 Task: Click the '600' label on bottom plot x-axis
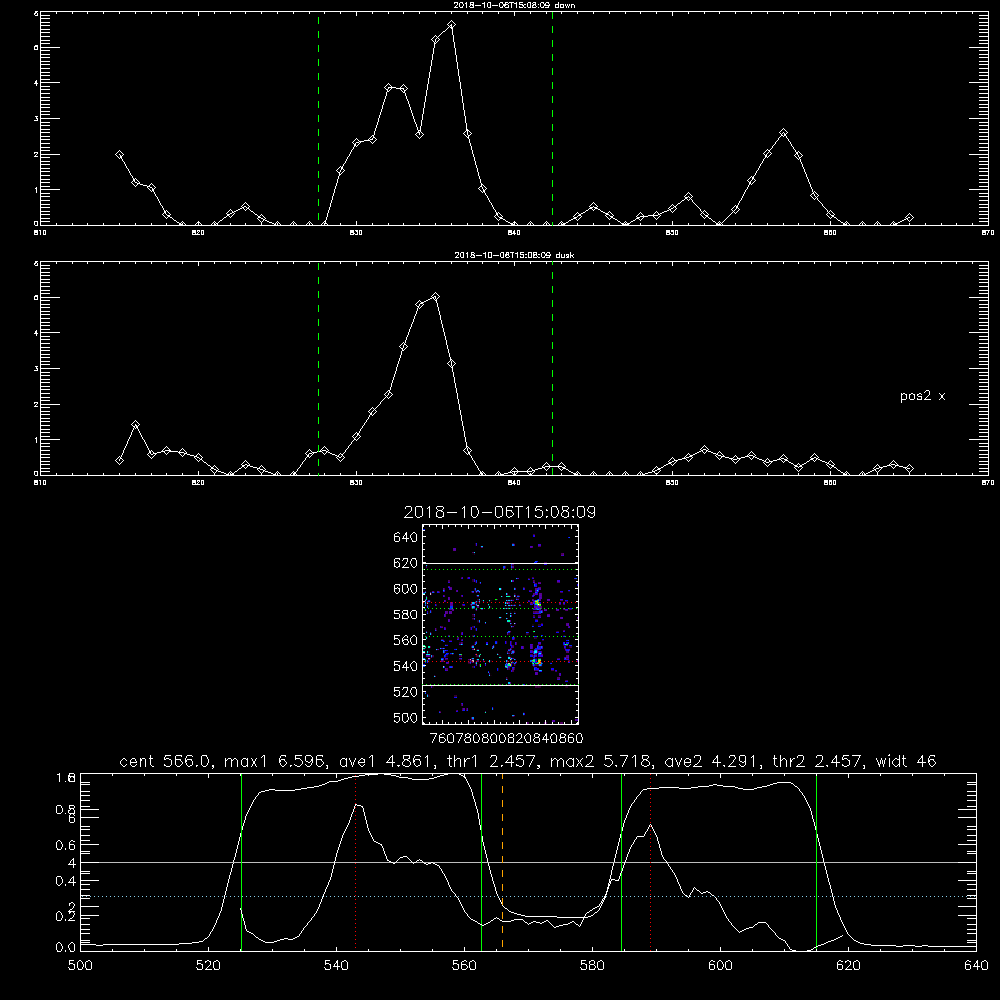pos(721,966)
